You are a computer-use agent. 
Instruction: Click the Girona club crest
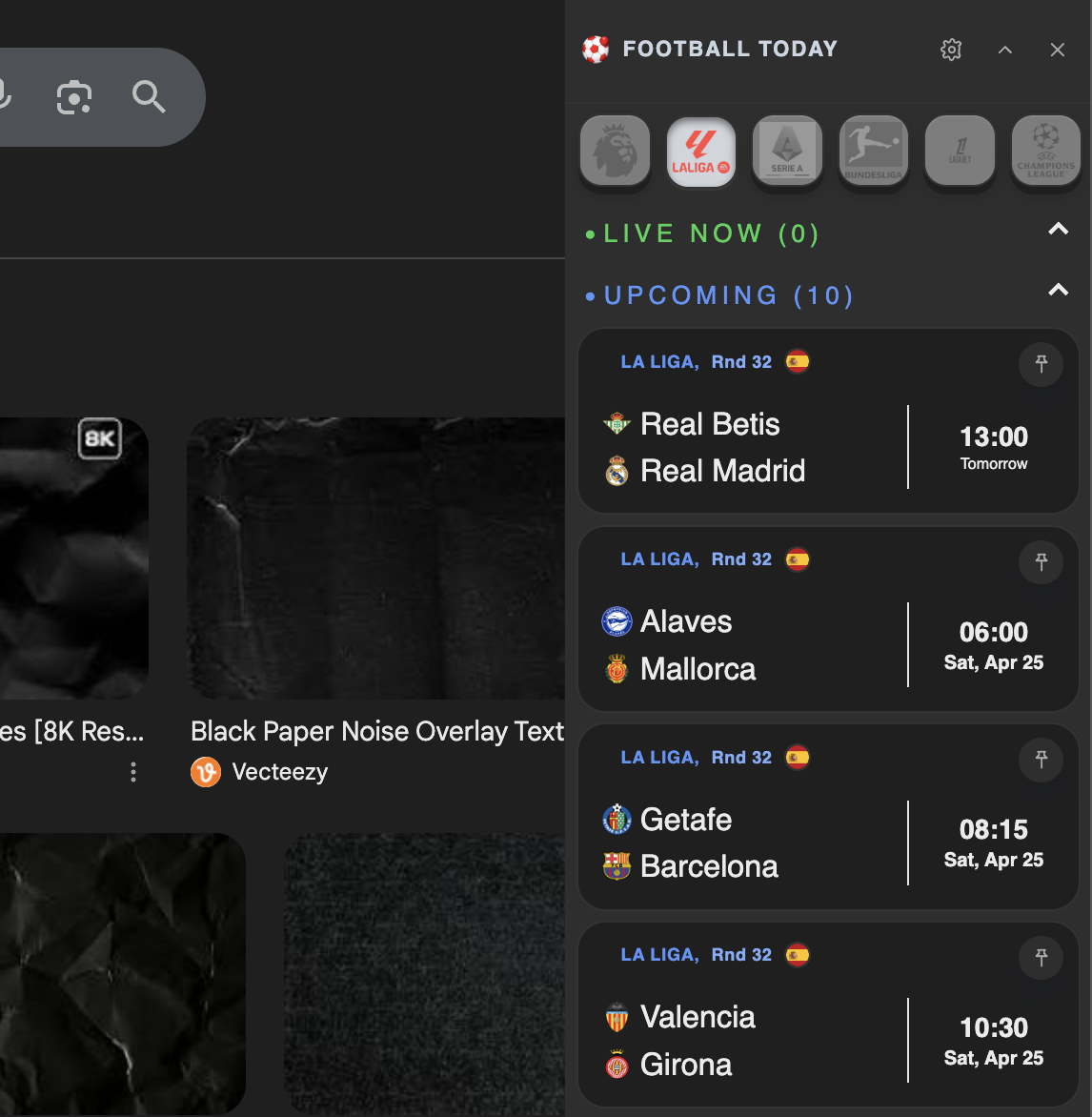pos(617,1065)
